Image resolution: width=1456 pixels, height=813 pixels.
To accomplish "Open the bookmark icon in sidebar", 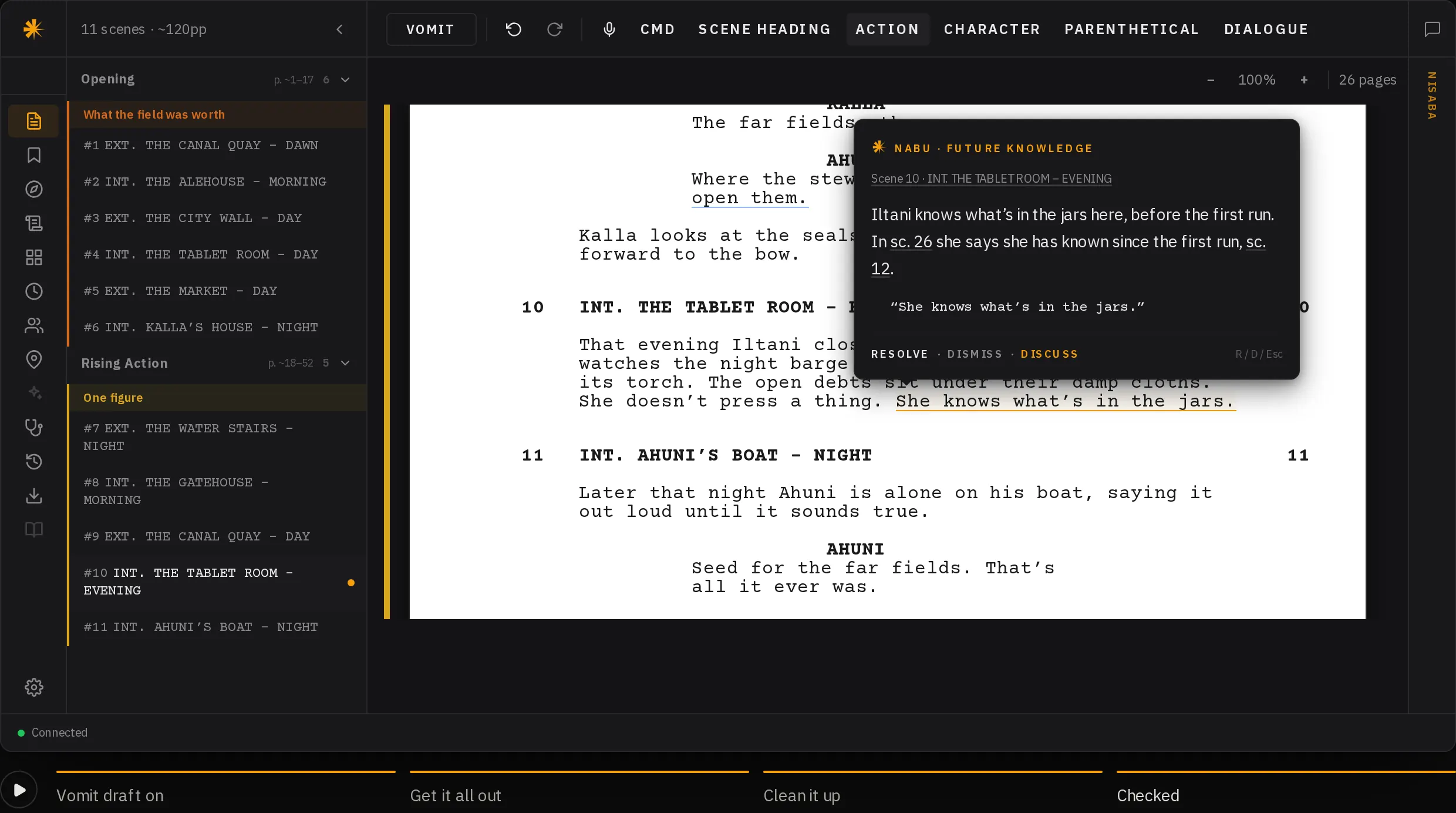I will point(34,155).
